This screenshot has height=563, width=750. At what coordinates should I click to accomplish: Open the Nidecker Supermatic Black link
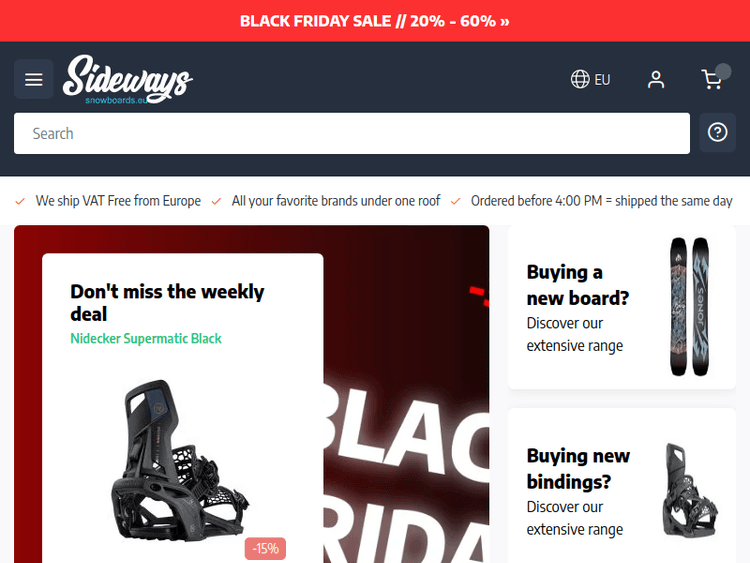146,339
